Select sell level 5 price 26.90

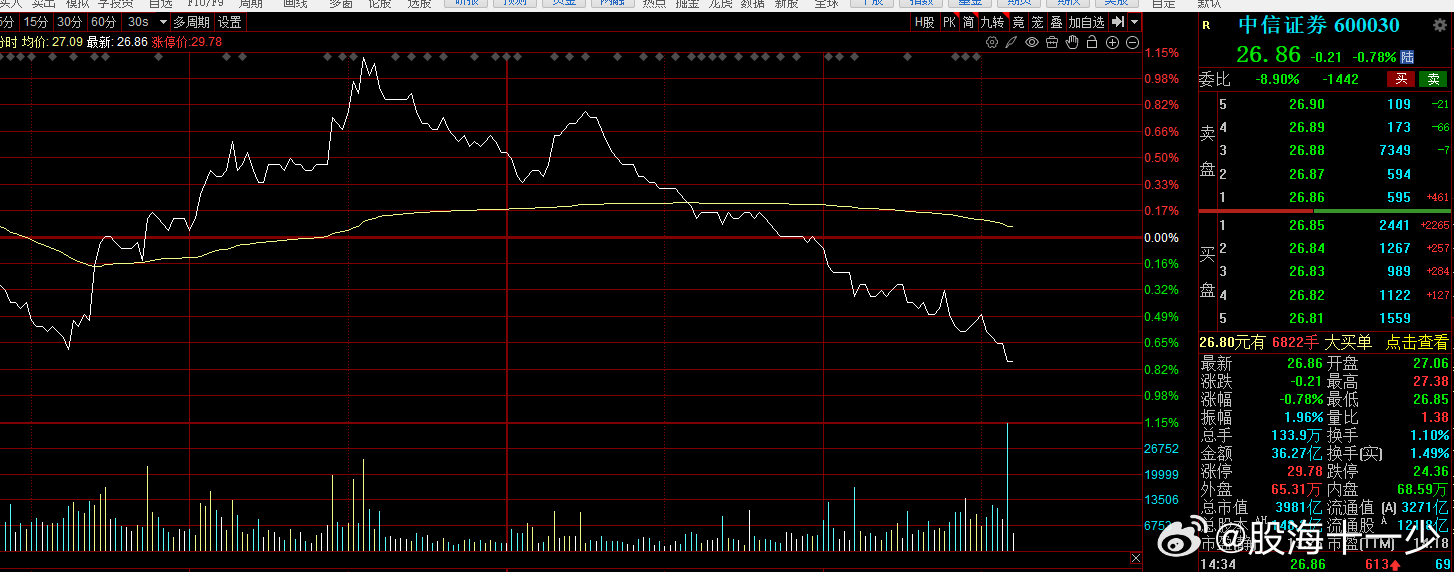pos(1306,104)
